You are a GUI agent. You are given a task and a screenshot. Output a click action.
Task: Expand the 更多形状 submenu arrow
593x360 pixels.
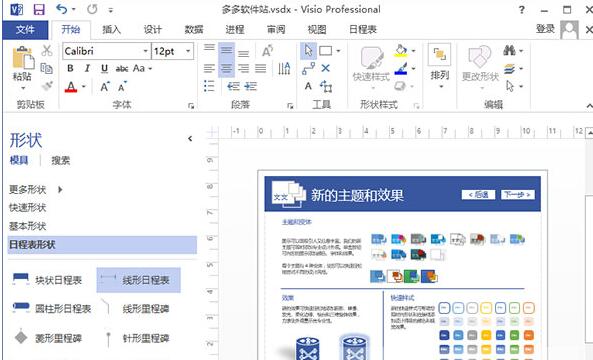[60, 189]
